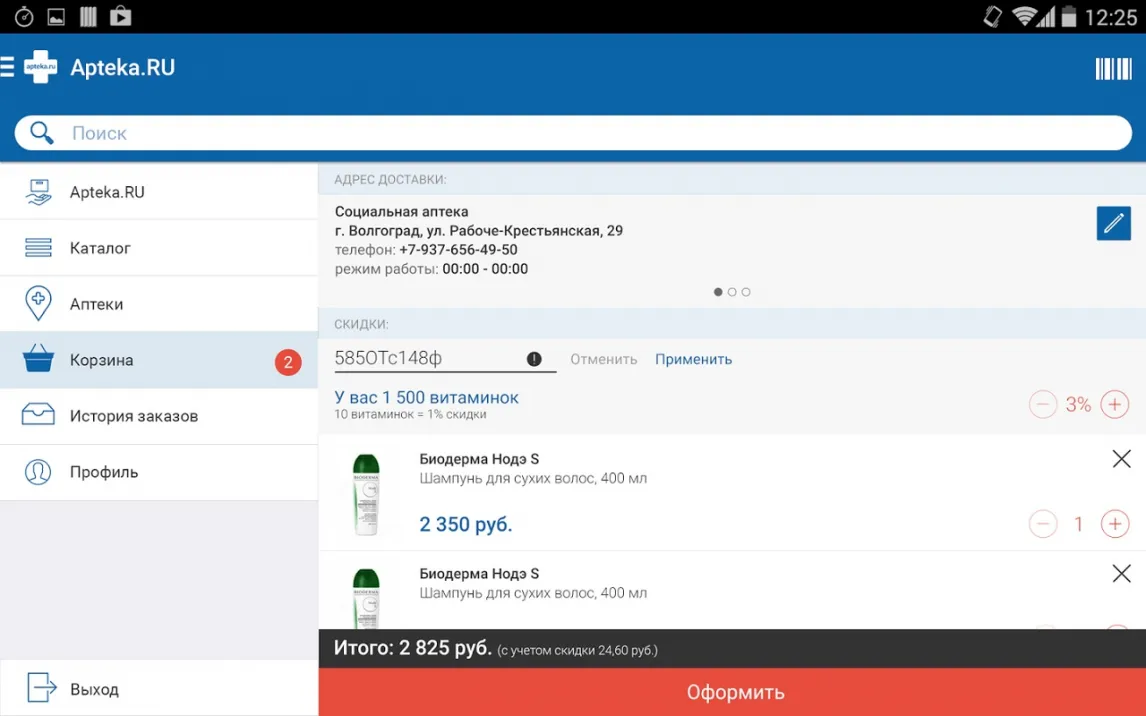Click Отменить next to promo code

pos(603,359)
